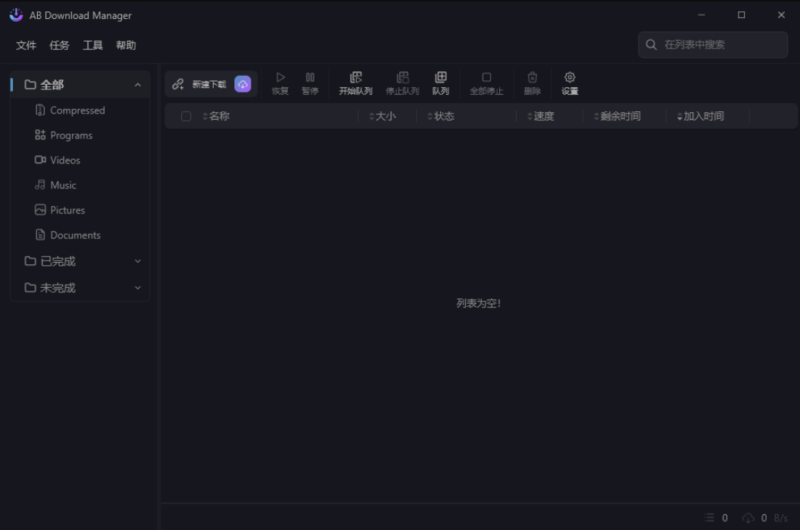Click the 全部停止 stop all icon
Viewport: 800px width, 530px height.
point(486,78)
